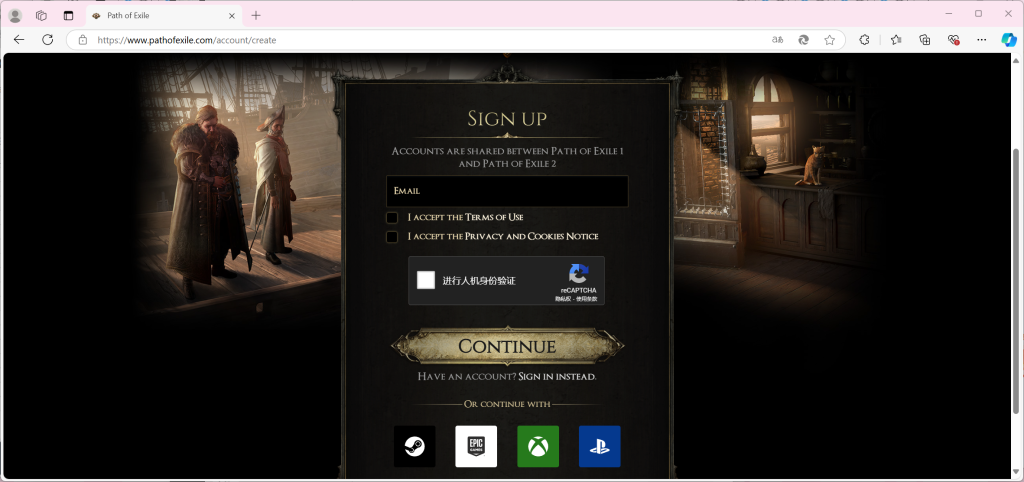
Task: Open the Settings and more menu
Action: pos(982,40)
